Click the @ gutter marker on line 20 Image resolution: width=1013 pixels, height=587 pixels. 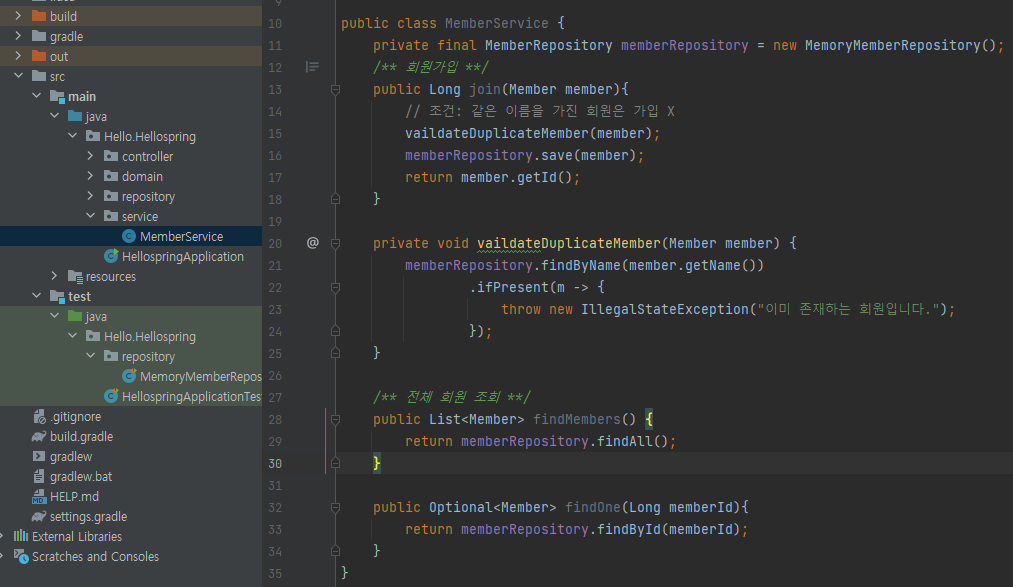click(x=313, y=243)
